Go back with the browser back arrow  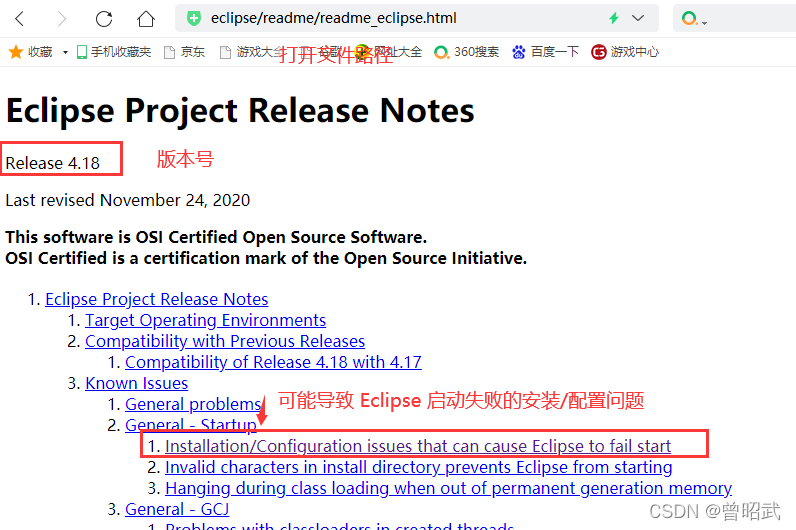(x=19, y=19)
